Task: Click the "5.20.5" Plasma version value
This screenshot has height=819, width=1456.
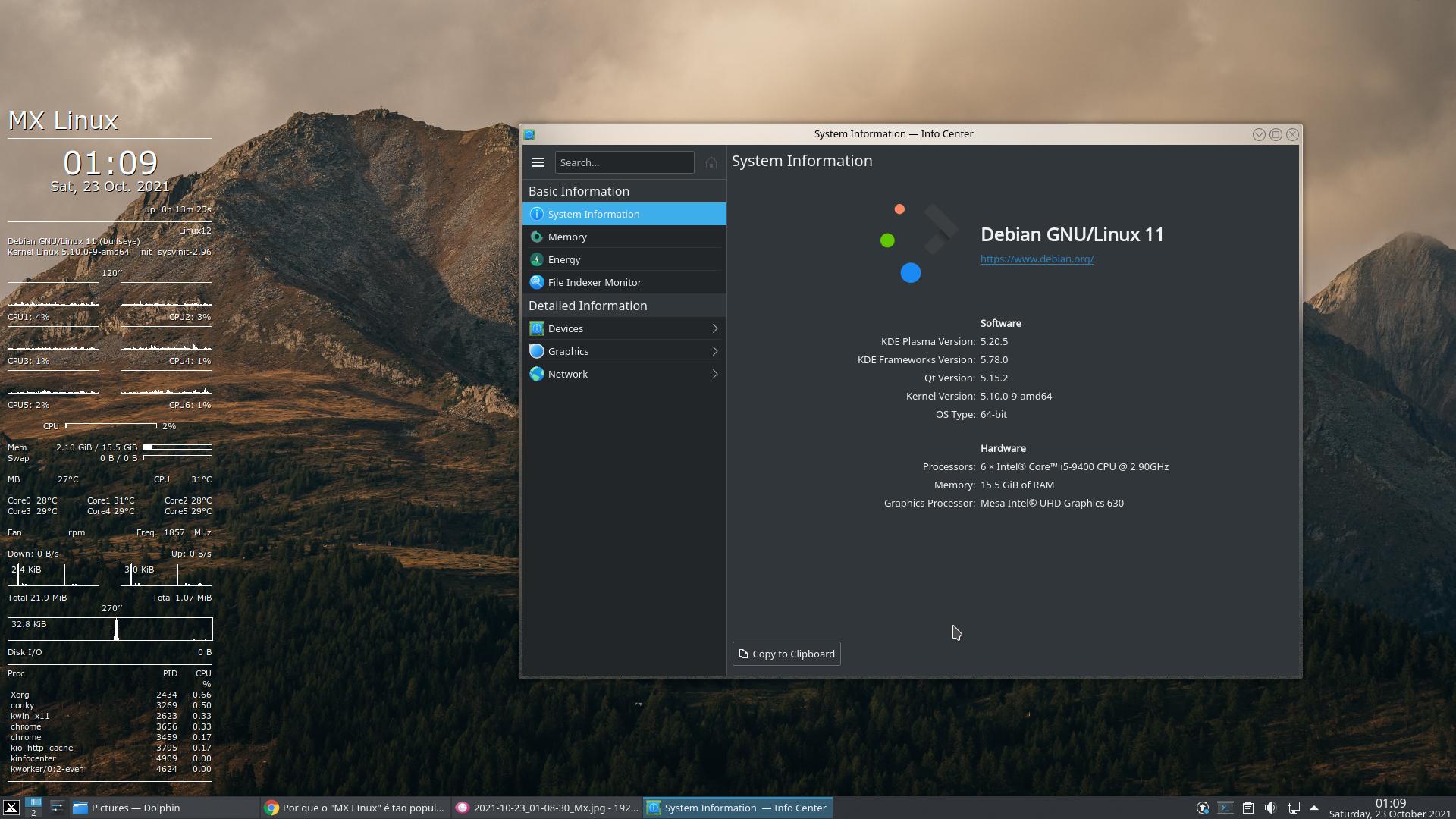Action: [x=994, y=341]
